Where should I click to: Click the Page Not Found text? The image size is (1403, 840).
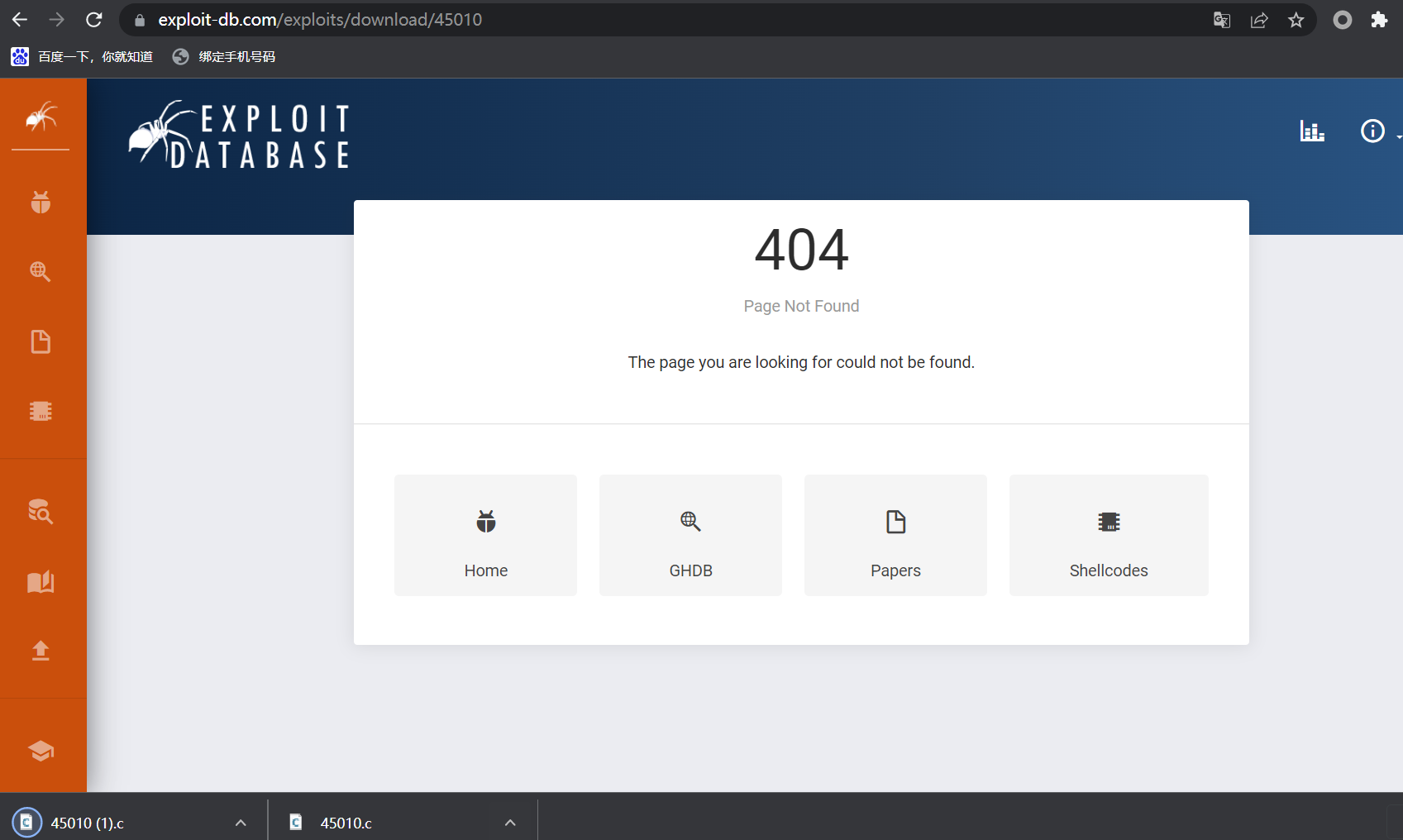point(801,306)
